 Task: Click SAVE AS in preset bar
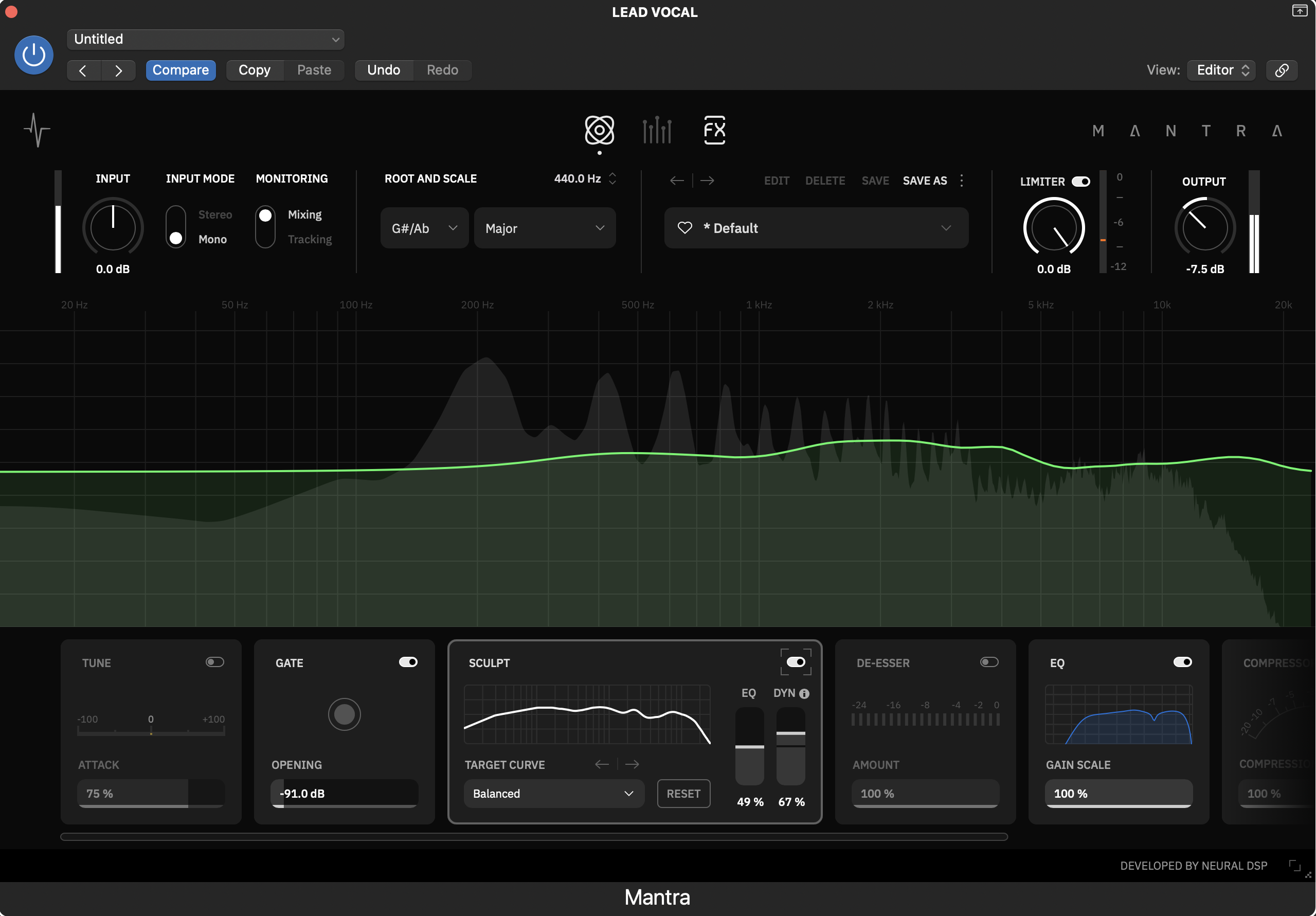tap(925, 181)
